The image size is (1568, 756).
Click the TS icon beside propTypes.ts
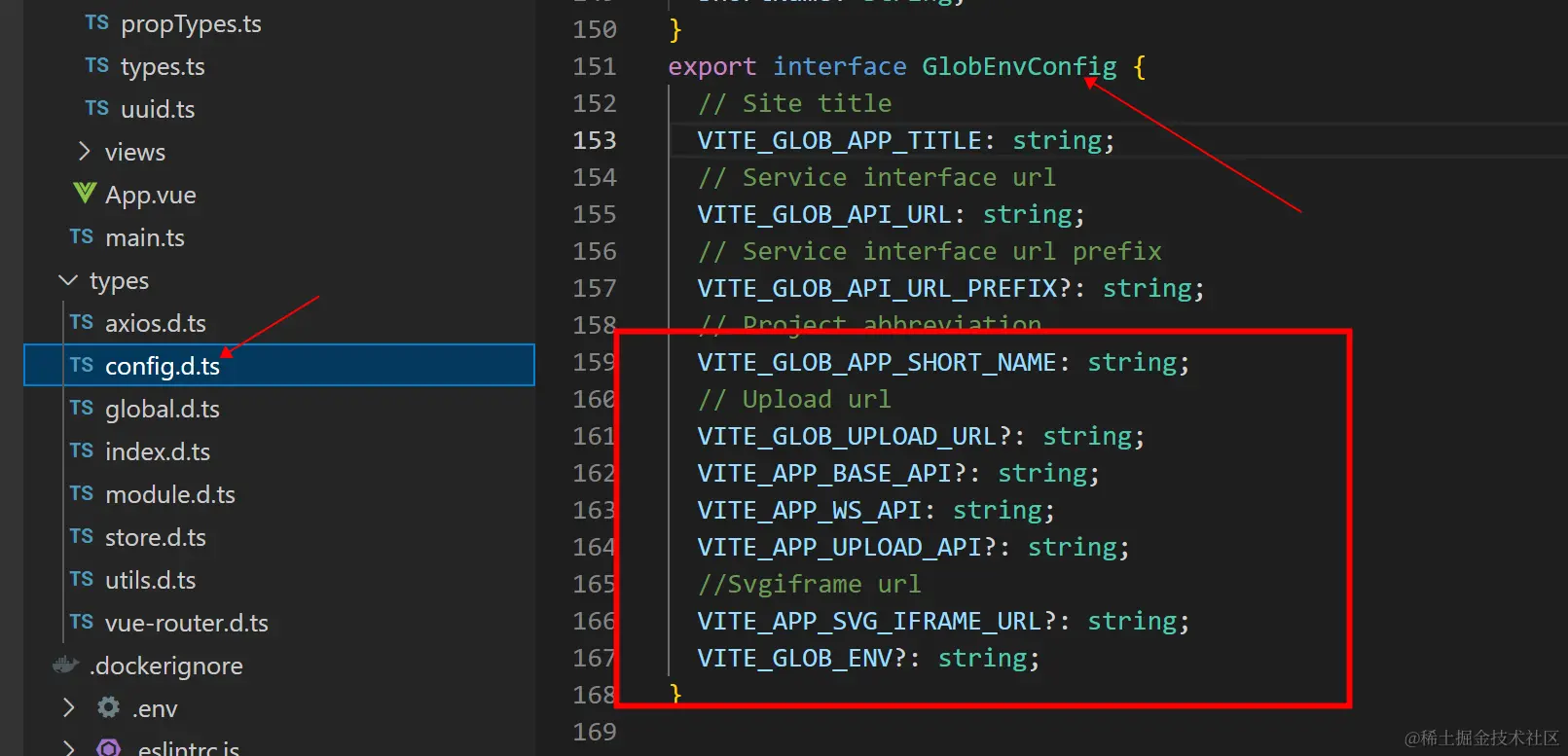point(96,23)
